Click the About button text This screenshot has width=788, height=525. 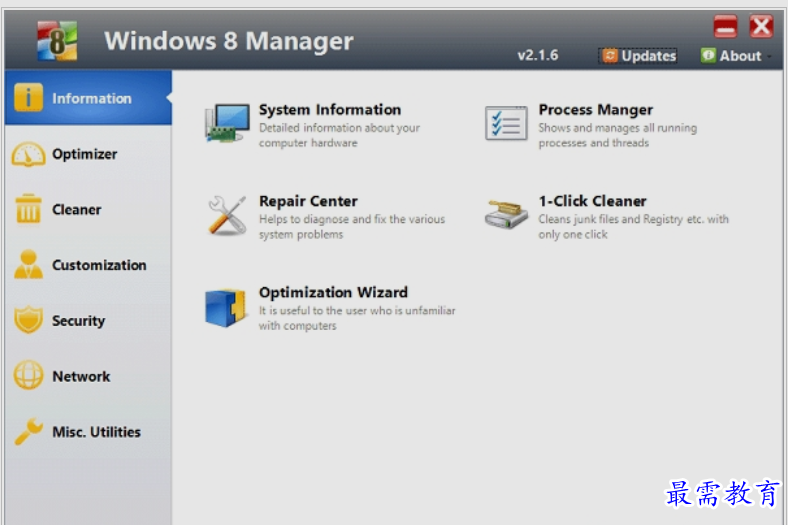point(740,56)
